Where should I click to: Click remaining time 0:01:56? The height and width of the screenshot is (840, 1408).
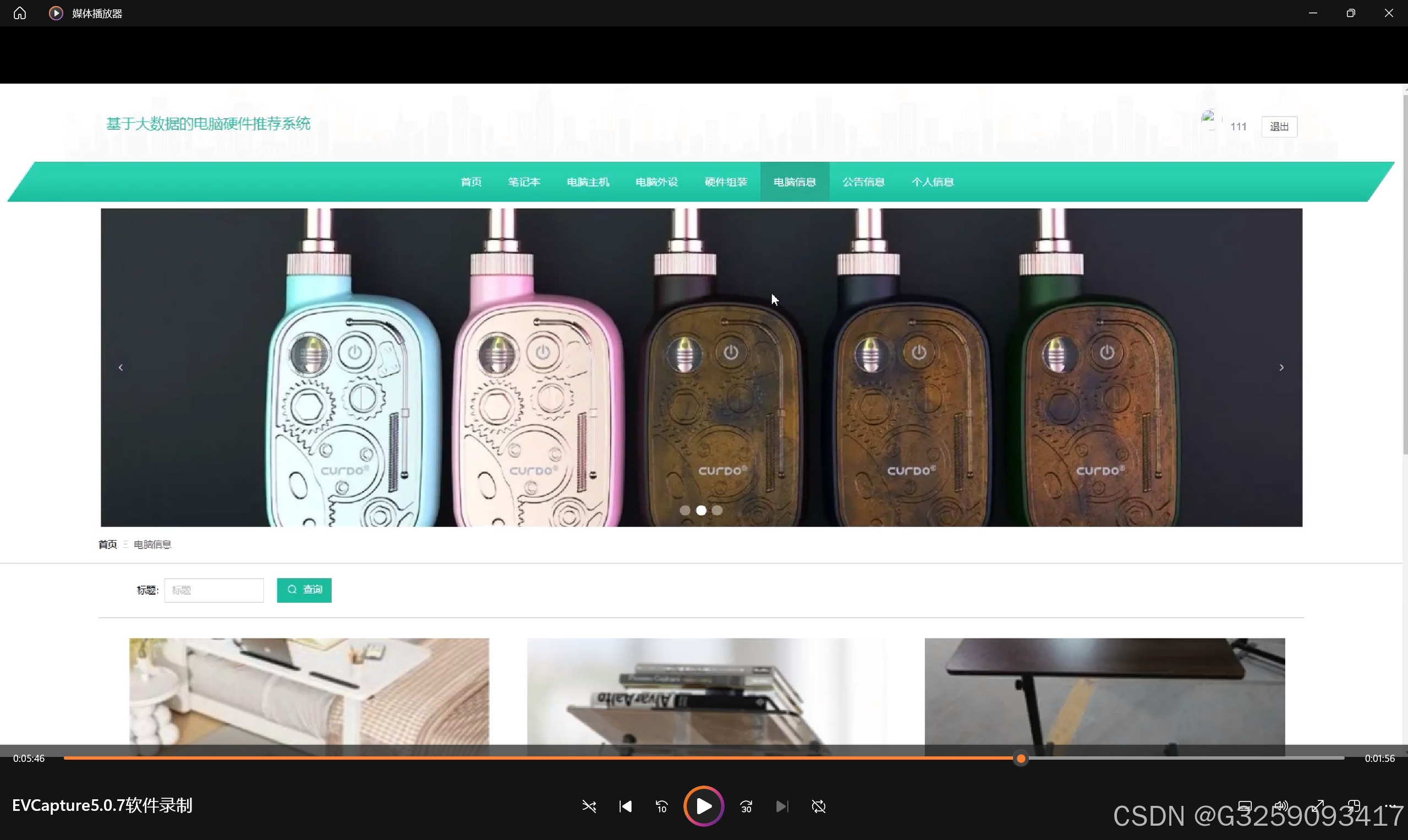(x=1380, y=759)
